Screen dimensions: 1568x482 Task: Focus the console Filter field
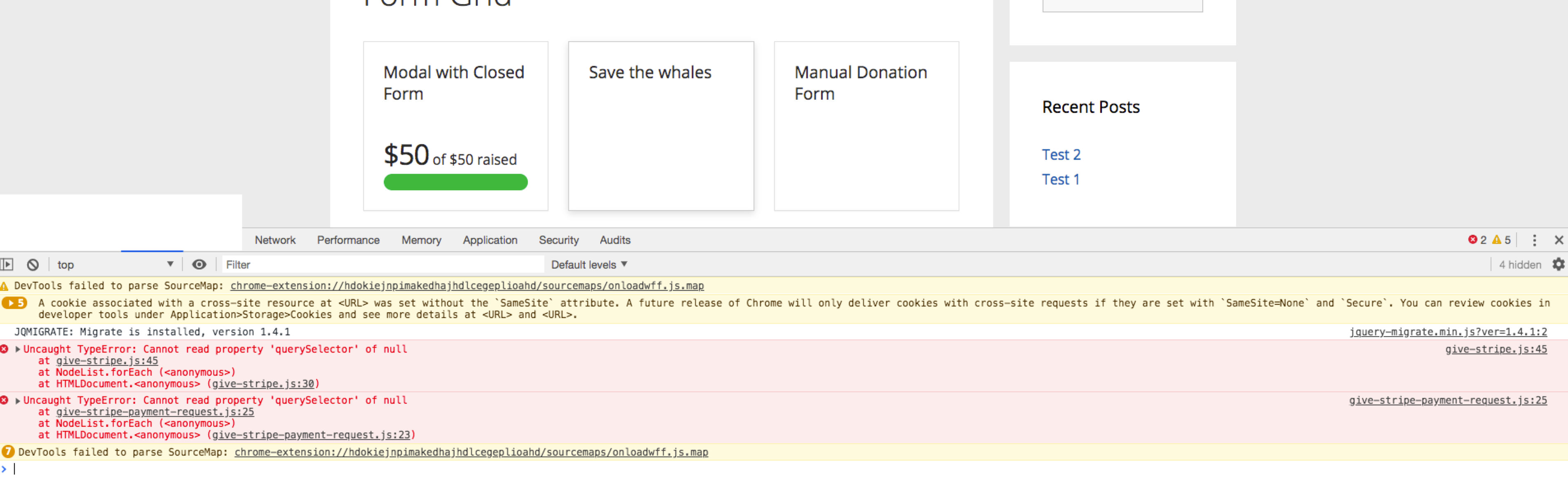[383, 264]
